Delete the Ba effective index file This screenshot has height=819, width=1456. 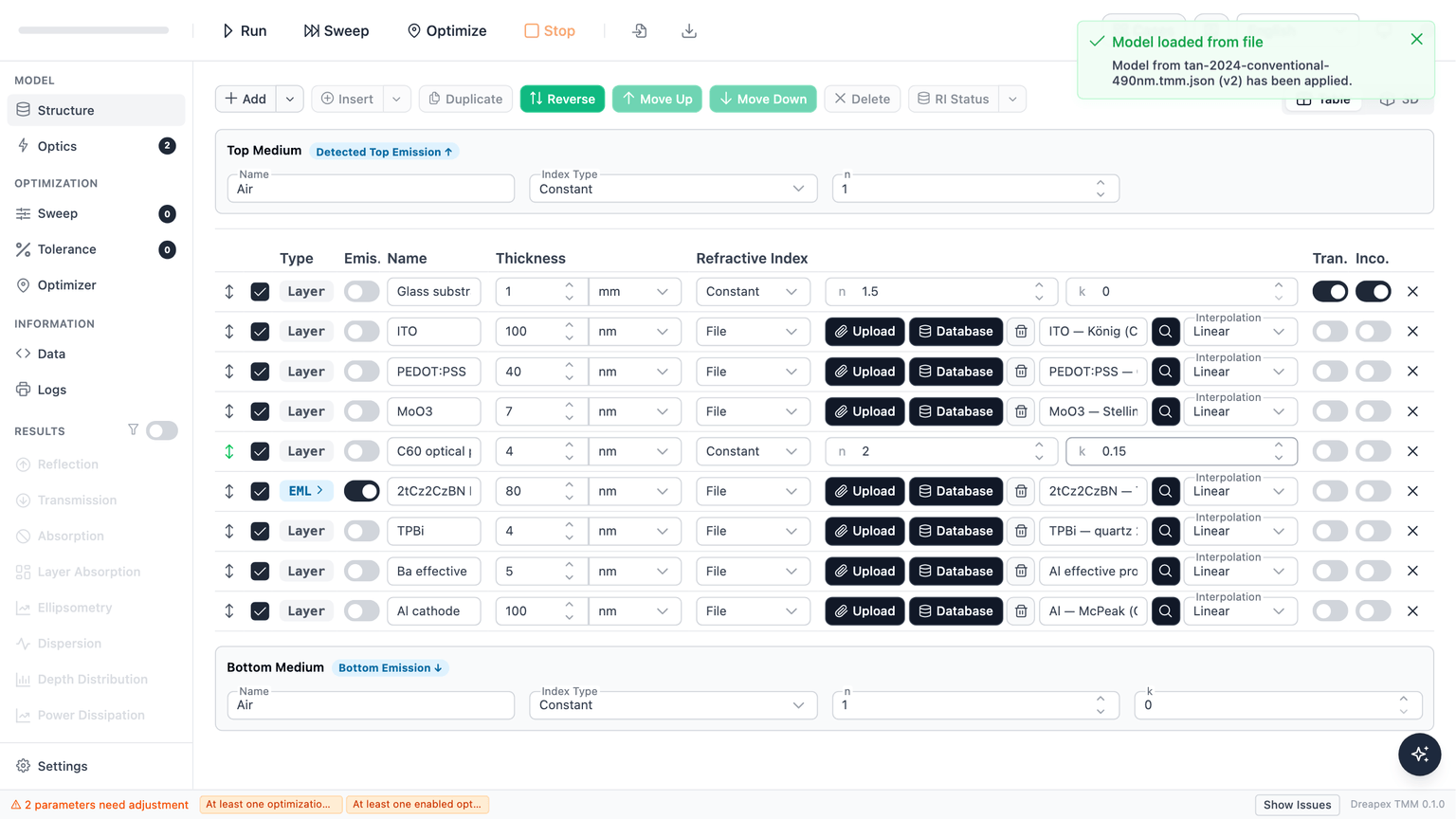(1021, 572)
